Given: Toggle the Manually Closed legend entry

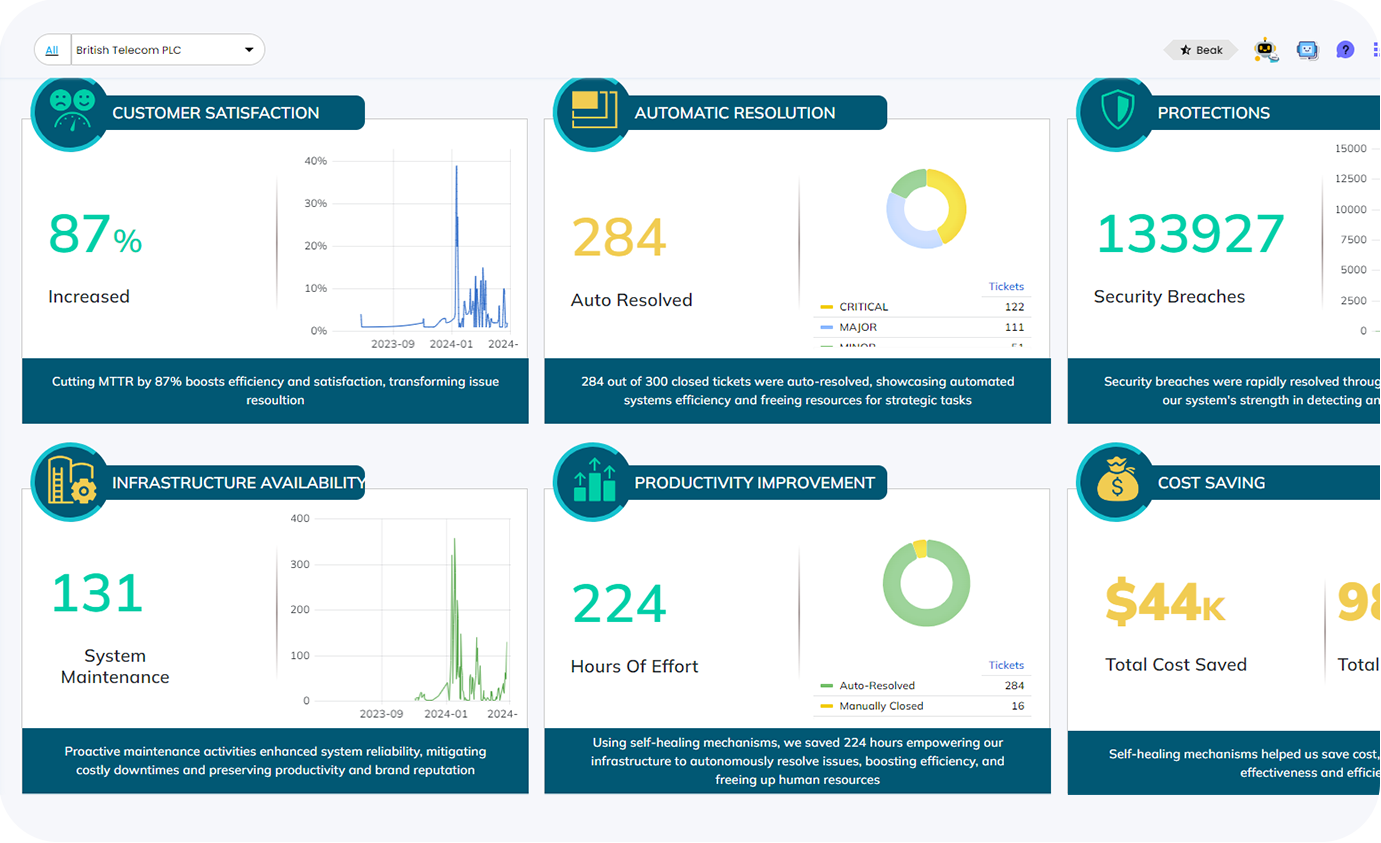Looking at the screenshot, I should click(880, 706).
